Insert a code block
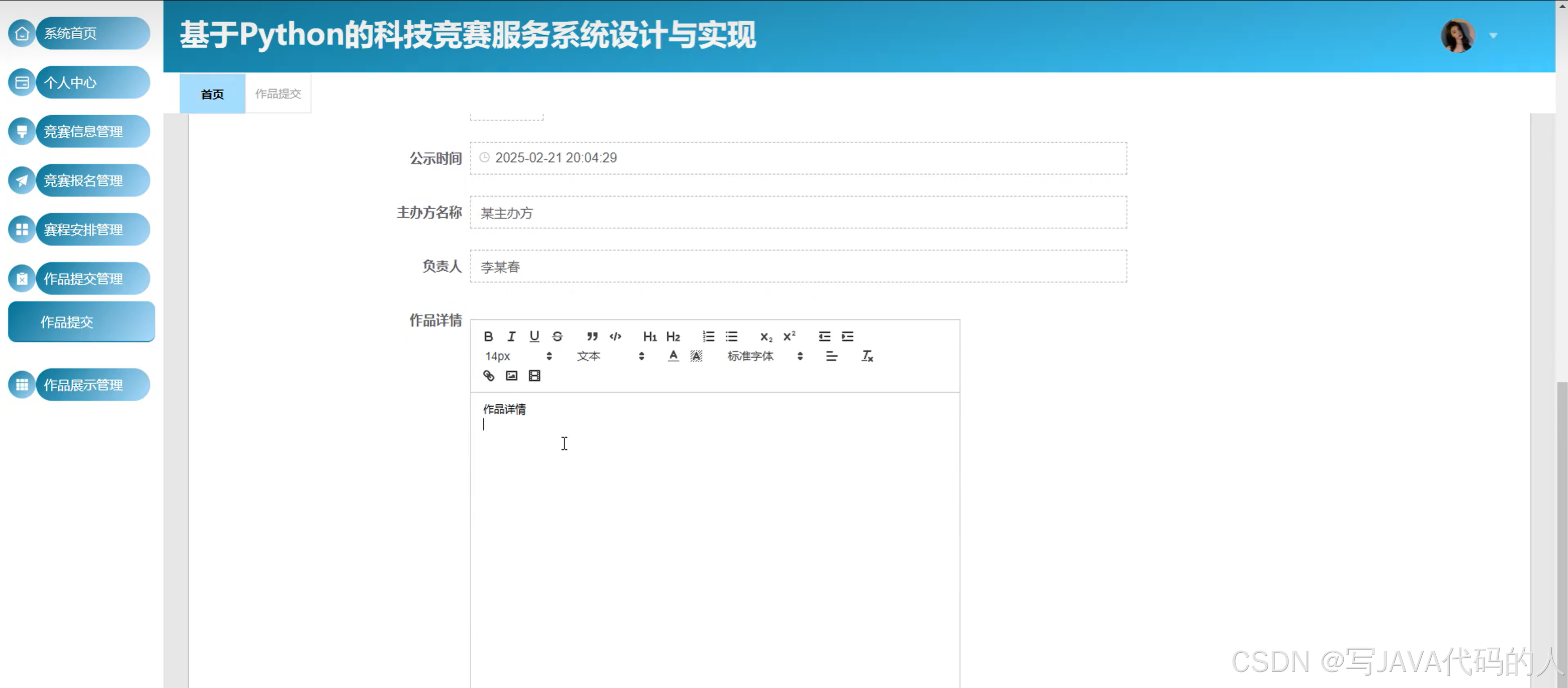This screenshot has height=688, width=1568. click(616, 336)
